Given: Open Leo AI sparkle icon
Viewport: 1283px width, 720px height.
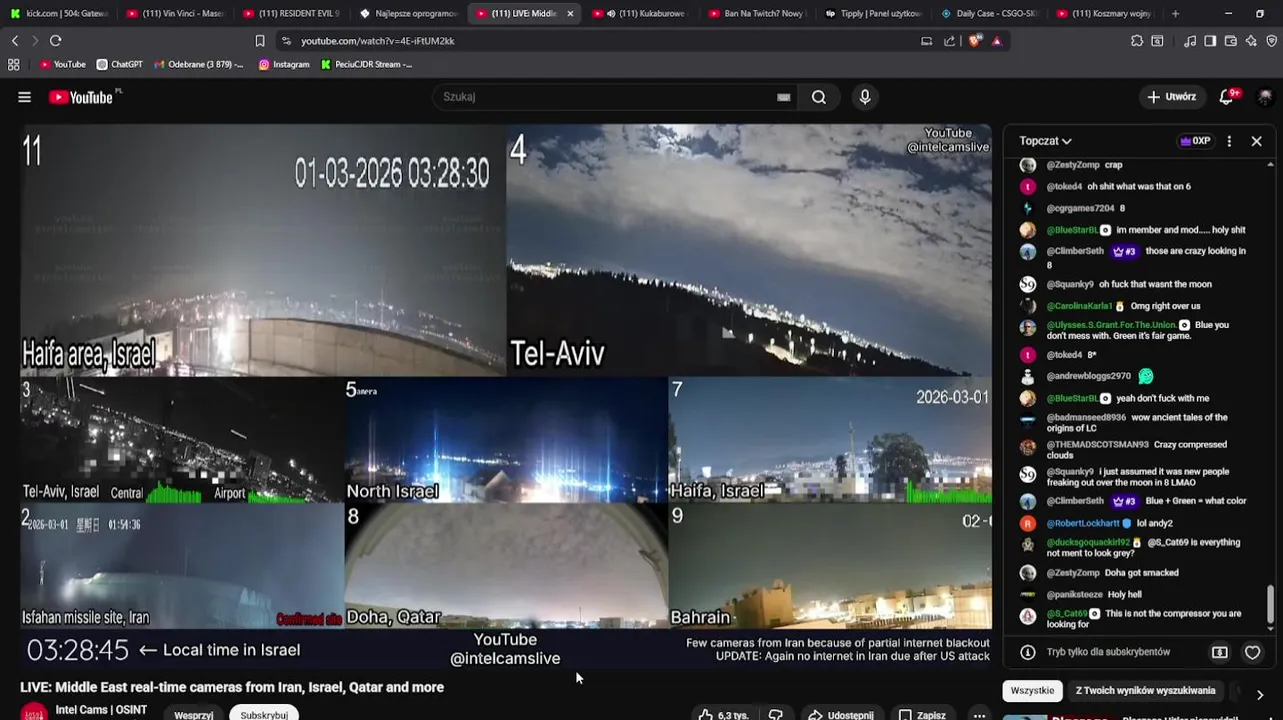Looking at the screenshot, I should (1251, 41).
